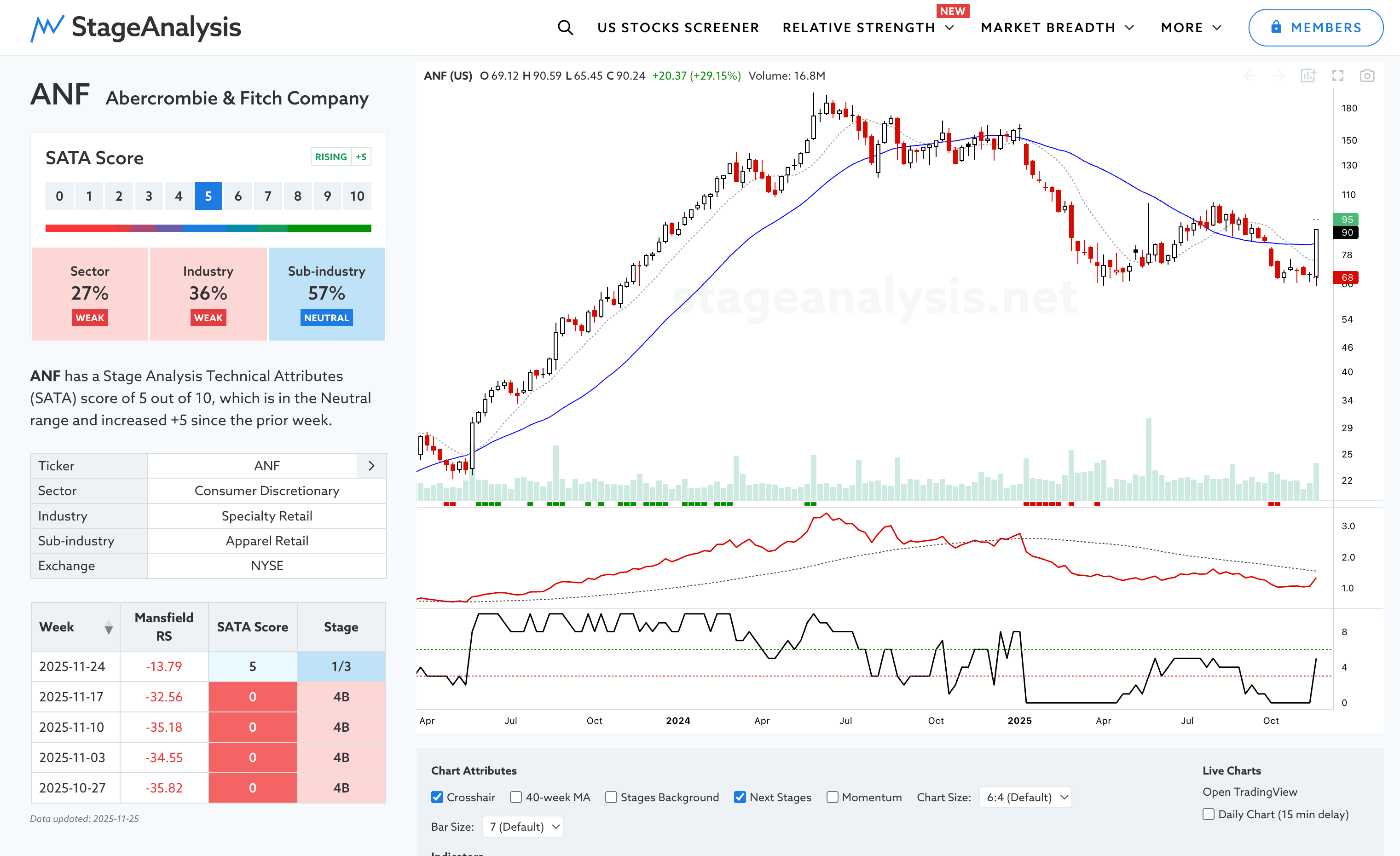Open US Stocks Screener page
This screenshot has width=1400, height=856.
(678, 27)
